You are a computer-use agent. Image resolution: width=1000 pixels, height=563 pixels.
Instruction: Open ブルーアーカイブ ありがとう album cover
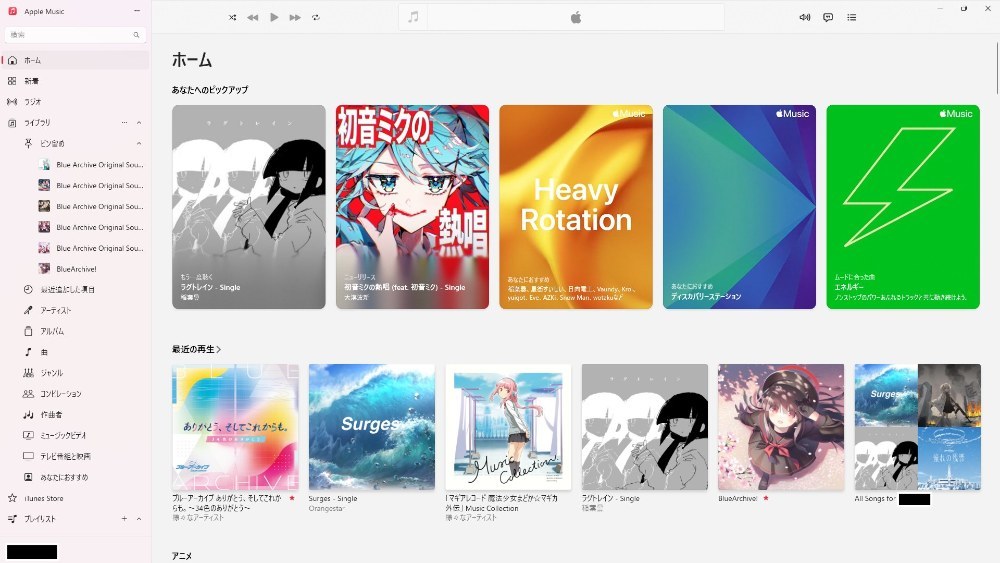tap(235, 427)
